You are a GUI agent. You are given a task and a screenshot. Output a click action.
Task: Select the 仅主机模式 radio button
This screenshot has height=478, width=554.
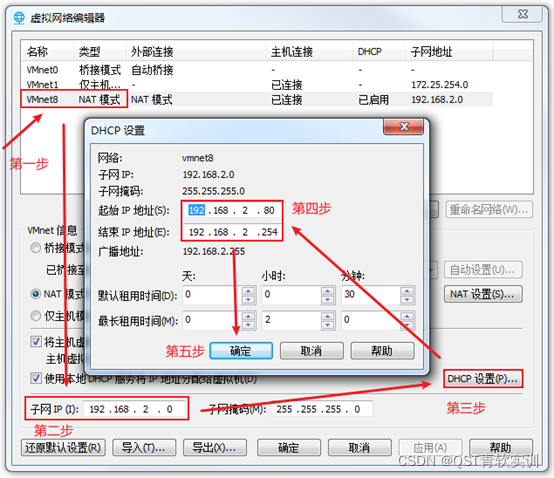tap(35, 315)
